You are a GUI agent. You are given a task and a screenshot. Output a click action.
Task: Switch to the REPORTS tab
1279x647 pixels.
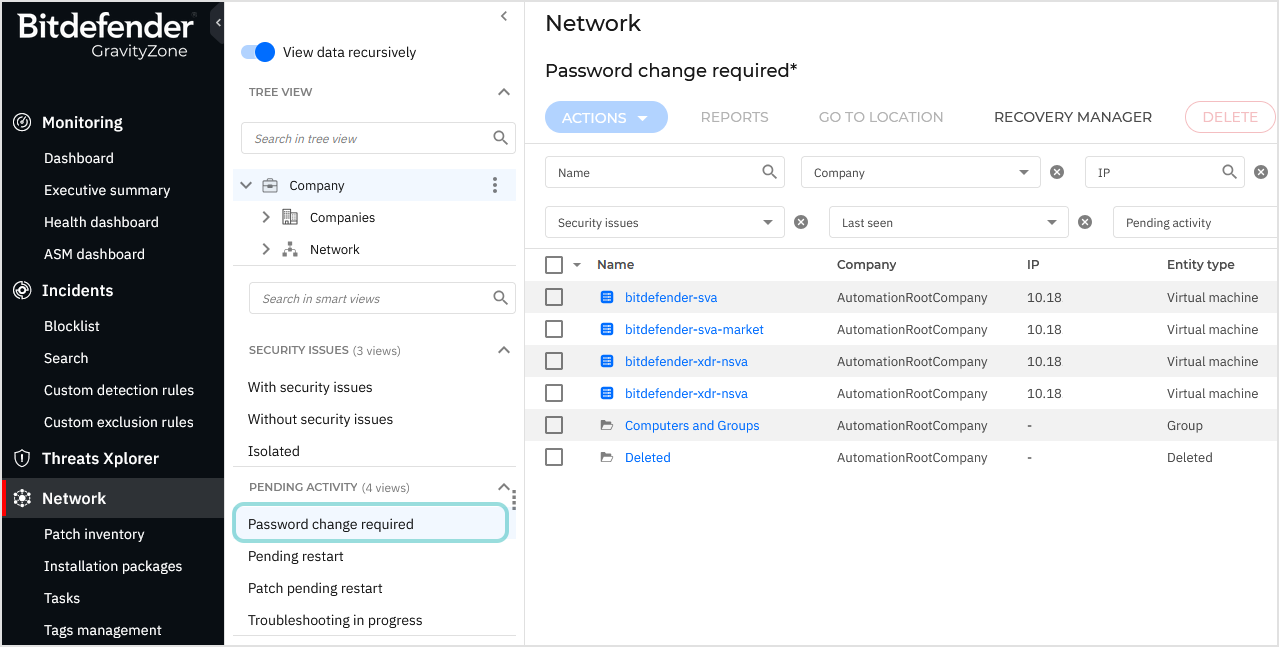tap(734, 117)
